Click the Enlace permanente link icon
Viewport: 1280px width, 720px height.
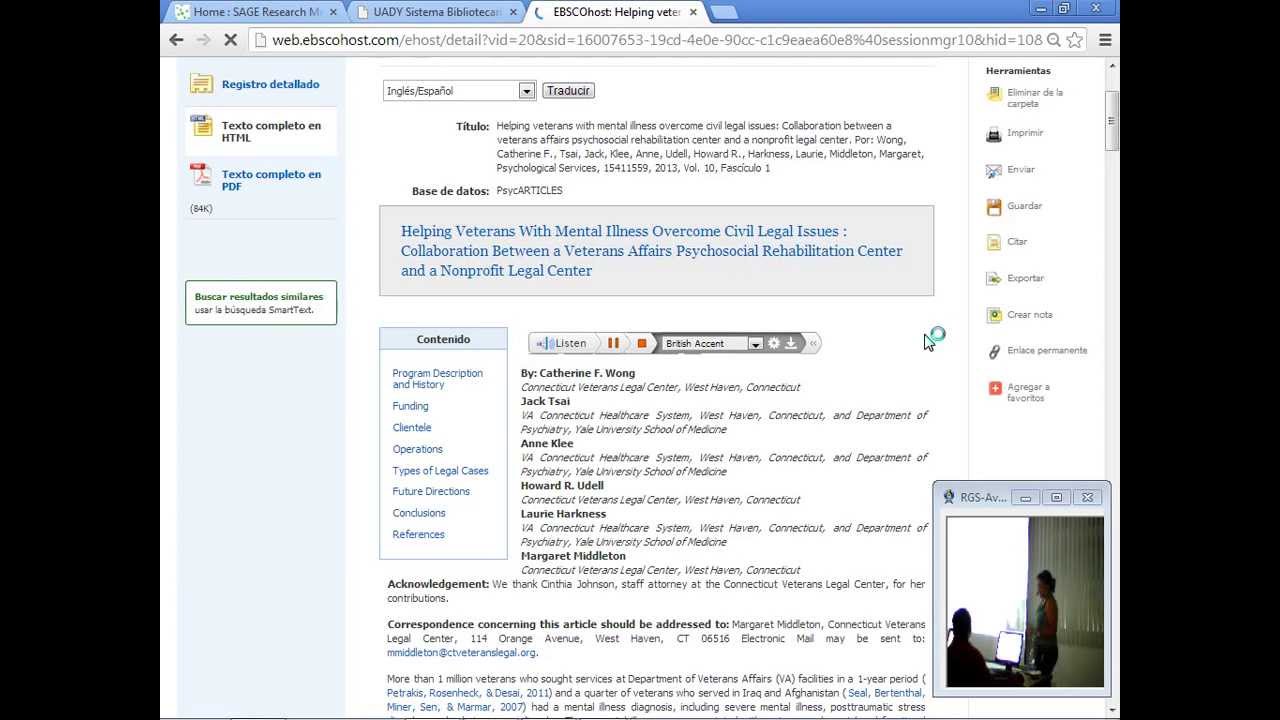(x=994, y=351)
